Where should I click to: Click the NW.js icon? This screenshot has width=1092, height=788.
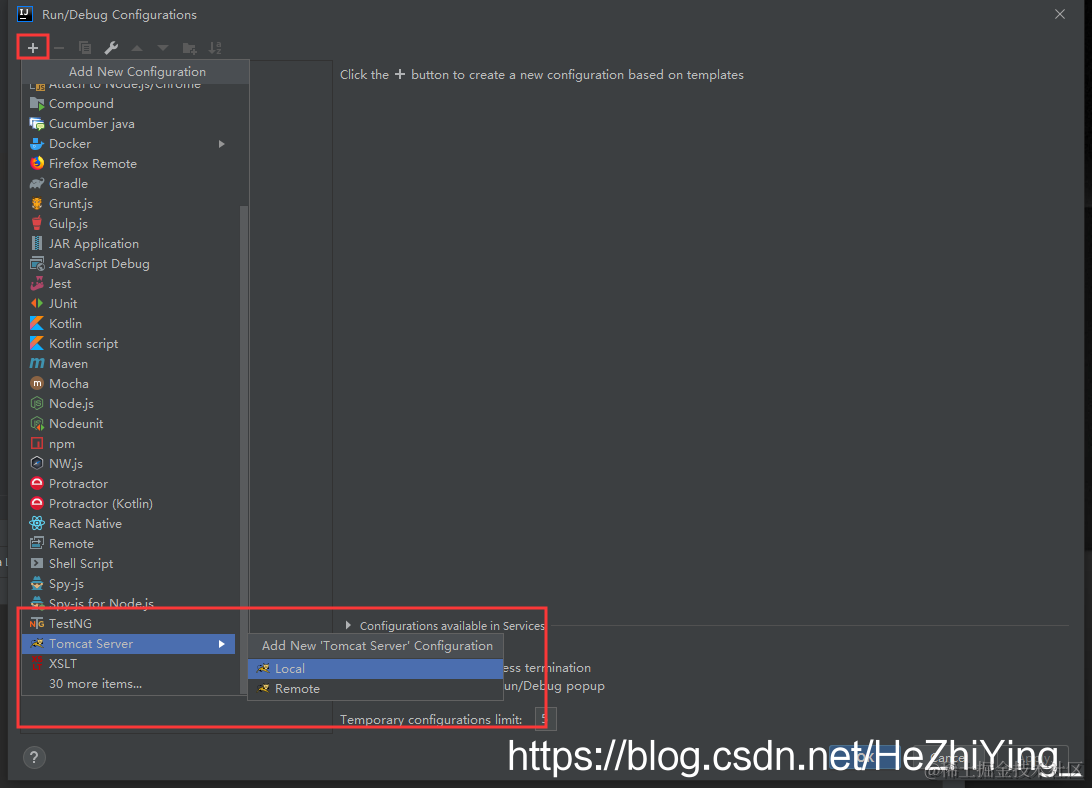coord(37,464)
